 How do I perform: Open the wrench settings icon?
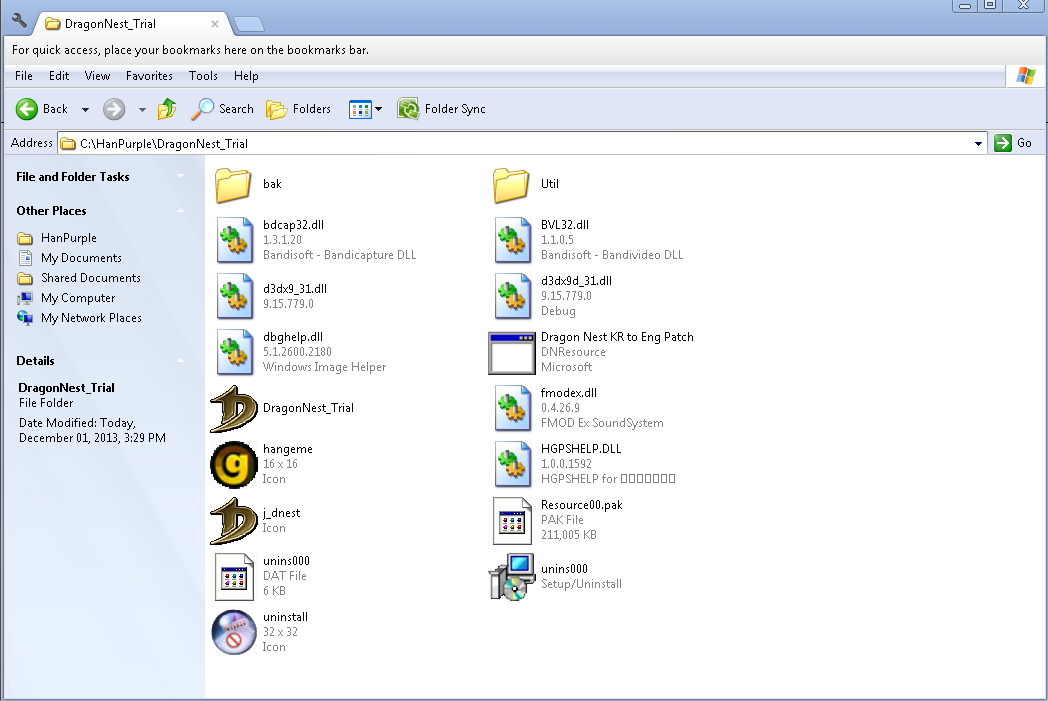click(x=19, y=21)
